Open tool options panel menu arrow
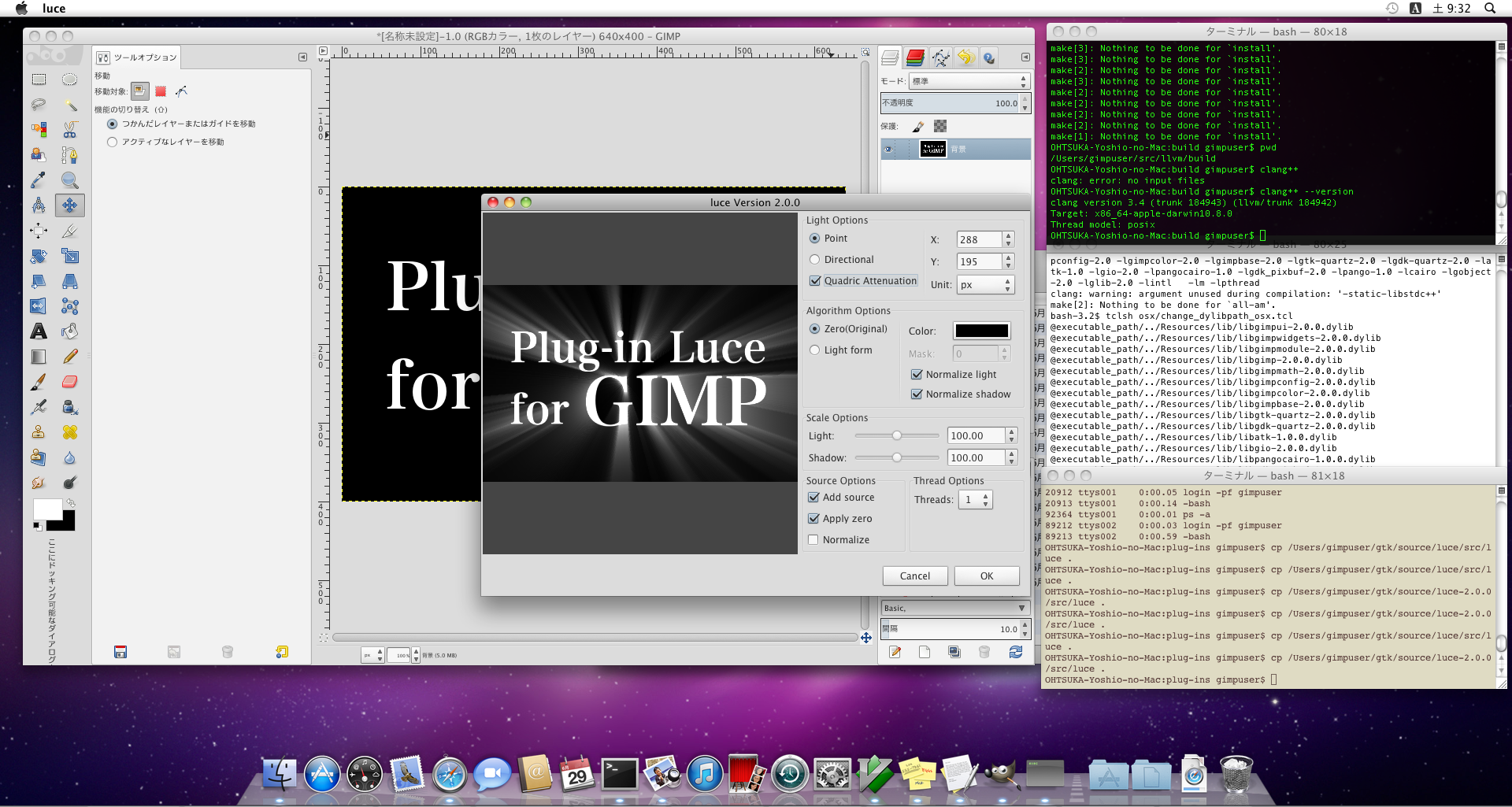Viewport: 1512px width, 807px height. tap(302, 57)
